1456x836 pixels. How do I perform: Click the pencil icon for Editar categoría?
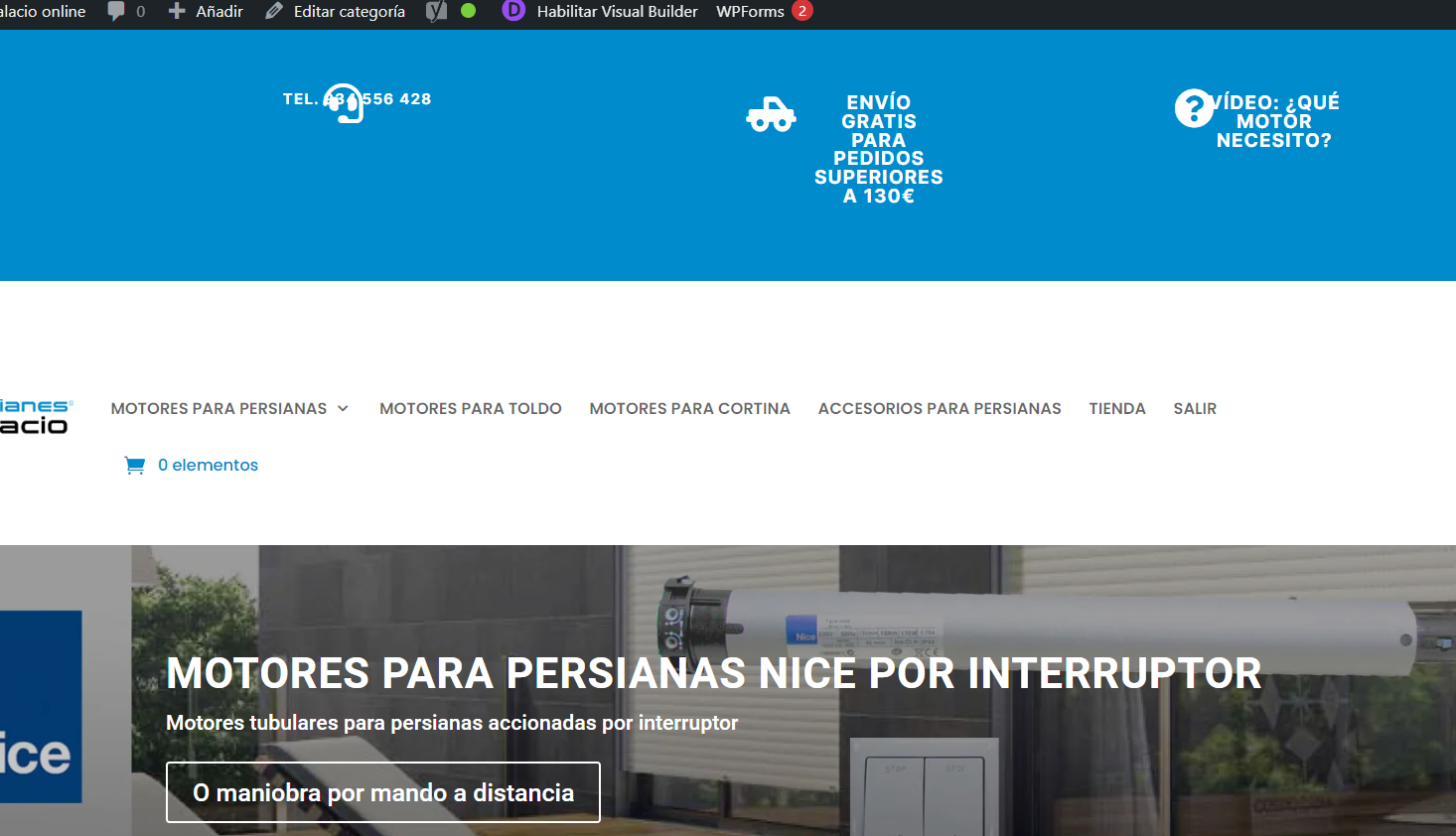(274, 11)
